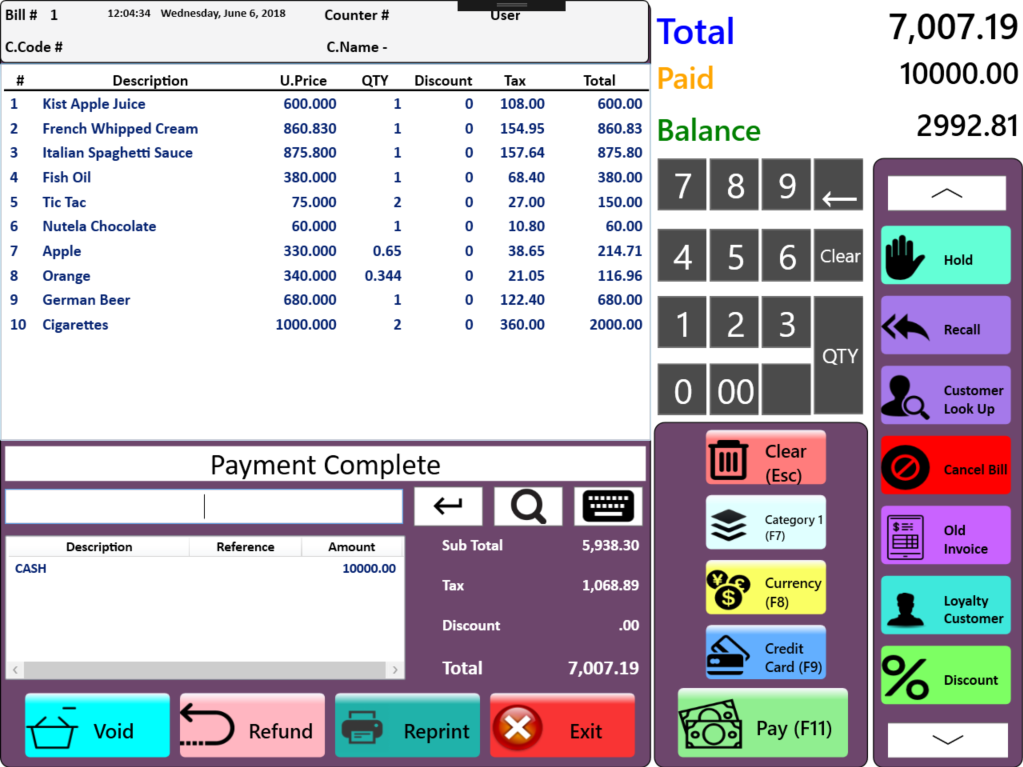
Task: Click the enter arrow button beside input
Action: (x=448, y=506)
